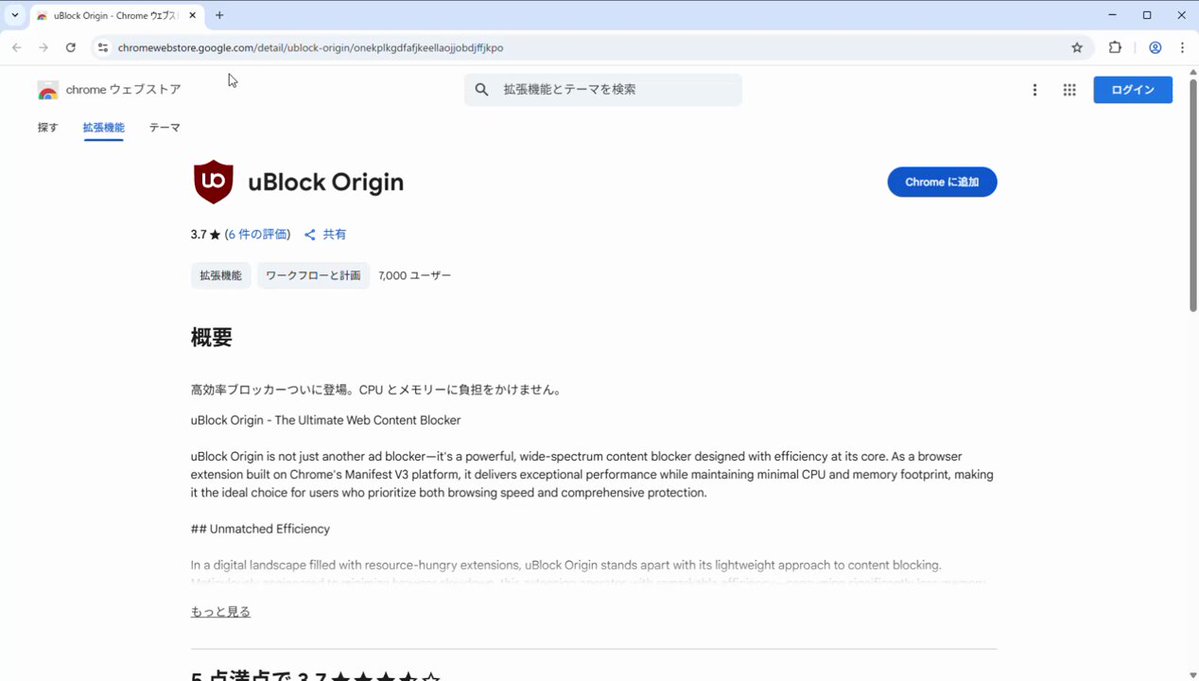Click the 'ワークフローと計画' category chip

click(314, 275)
